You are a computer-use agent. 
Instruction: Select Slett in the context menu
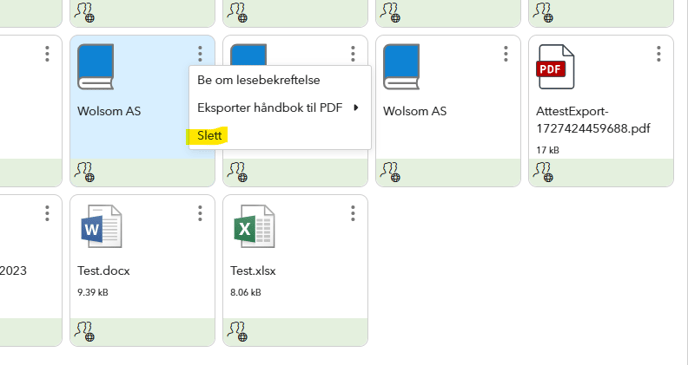209,136
